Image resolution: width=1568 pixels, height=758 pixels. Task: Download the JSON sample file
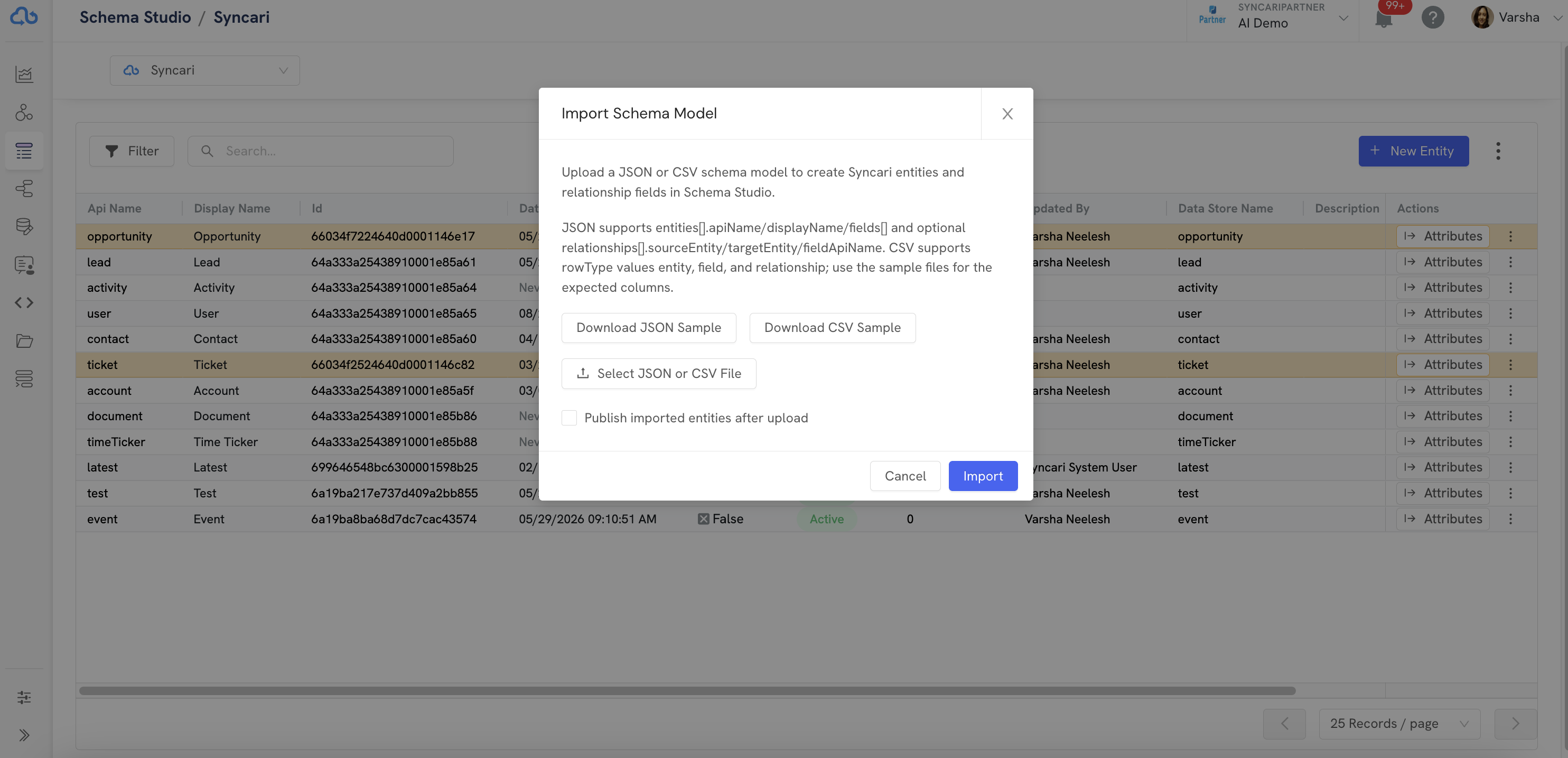point(649,328)
